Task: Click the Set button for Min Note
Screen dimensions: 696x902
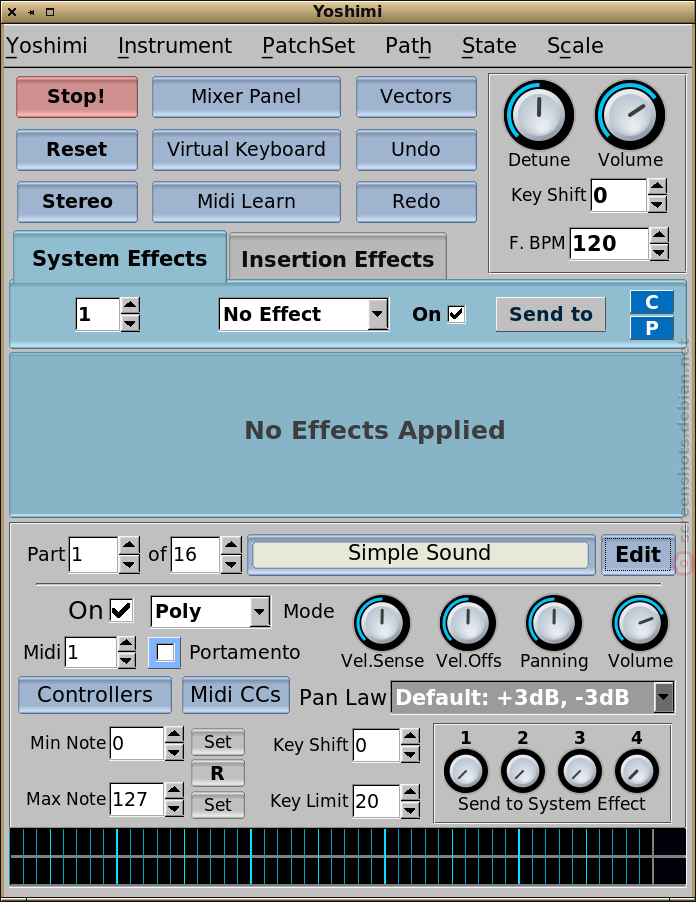Action: (217, 742)
